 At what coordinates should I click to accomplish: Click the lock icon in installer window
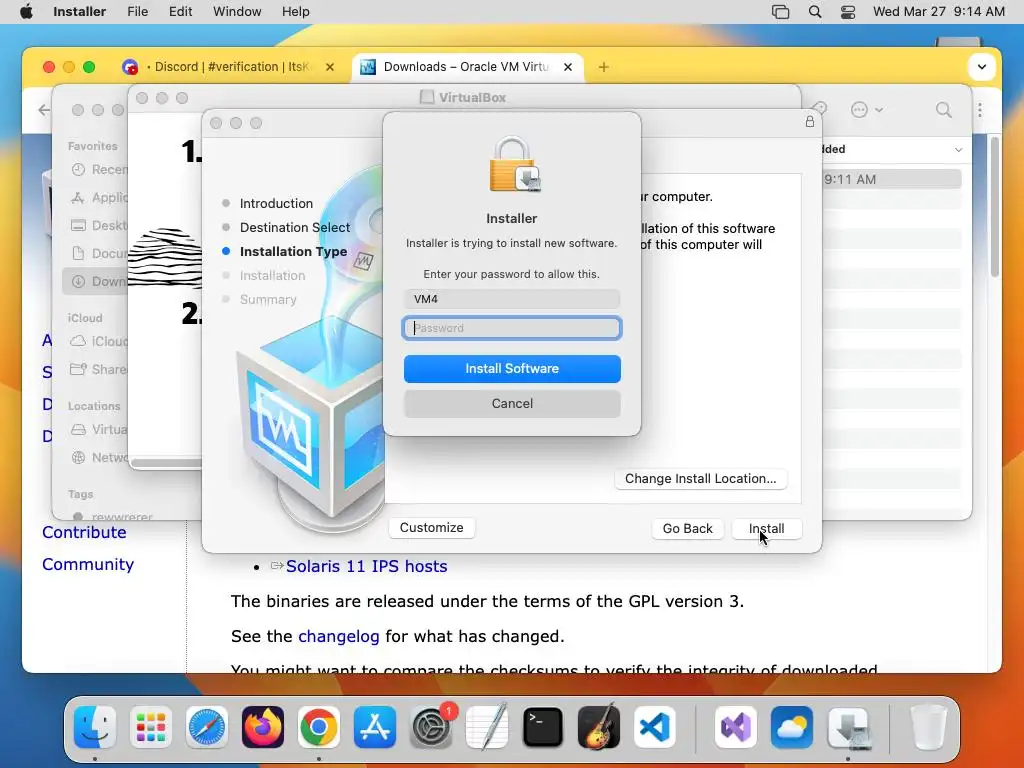(x=810, y=121)
